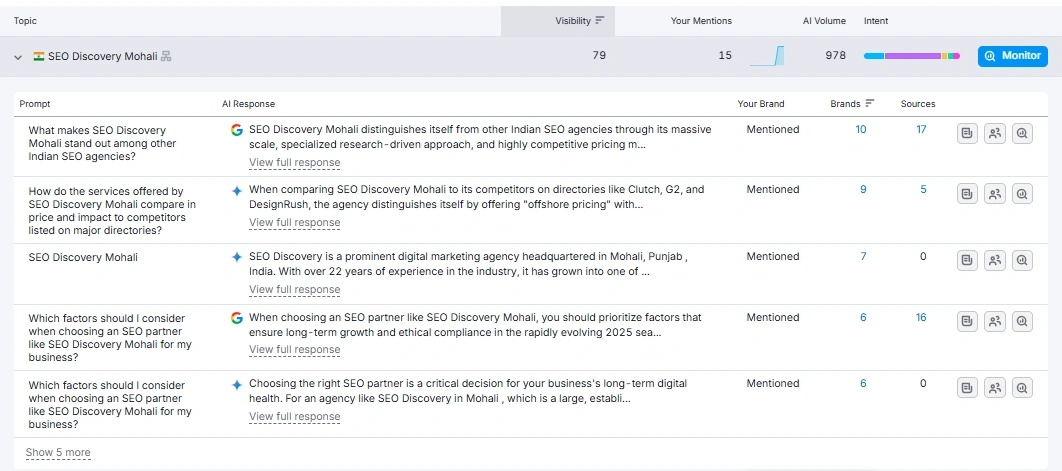Click 'Mentioned' status in the 'How do the services' row

tap(773, 190)
